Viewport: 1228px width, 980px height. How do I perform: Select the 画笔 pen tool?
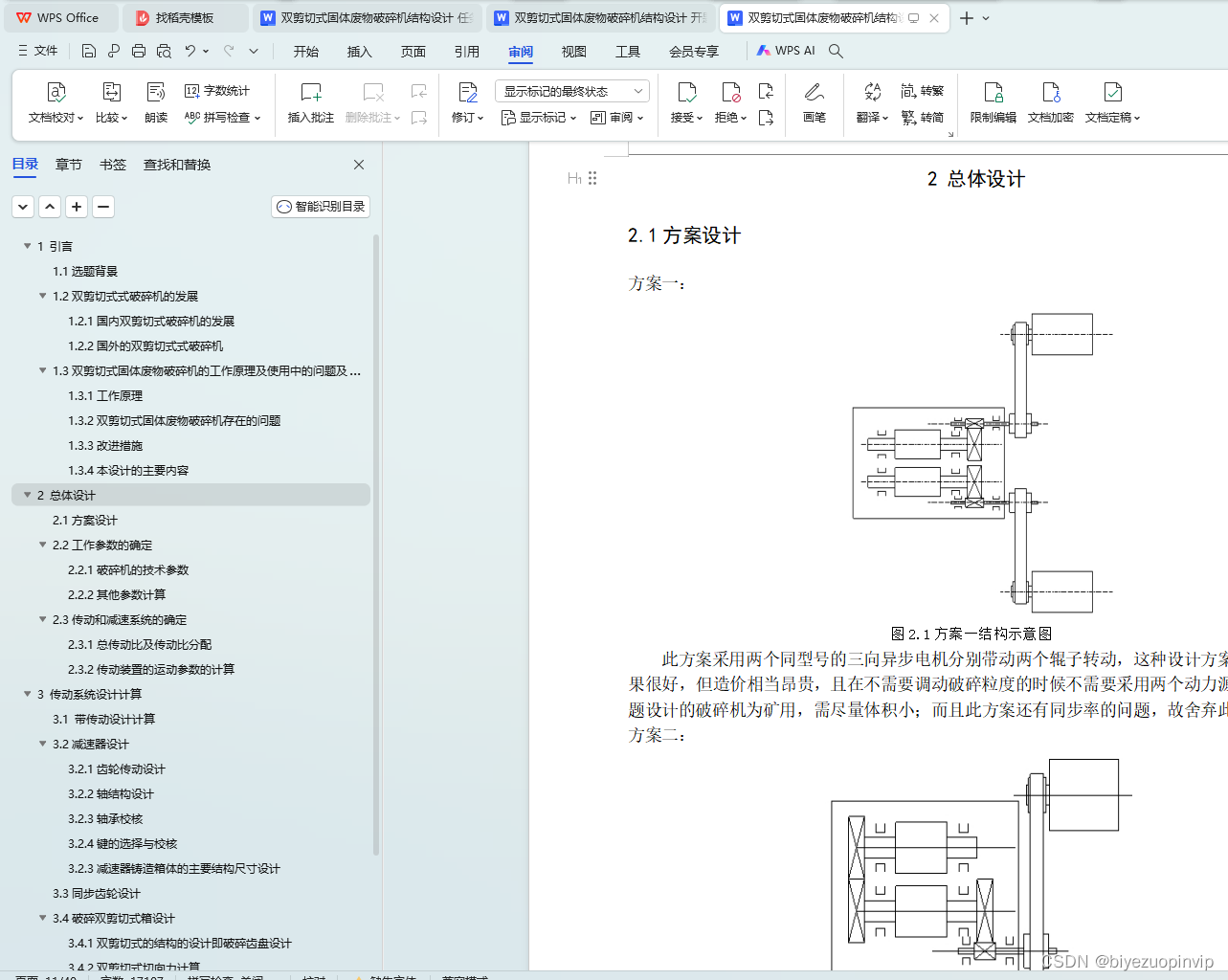pos(815,103)
